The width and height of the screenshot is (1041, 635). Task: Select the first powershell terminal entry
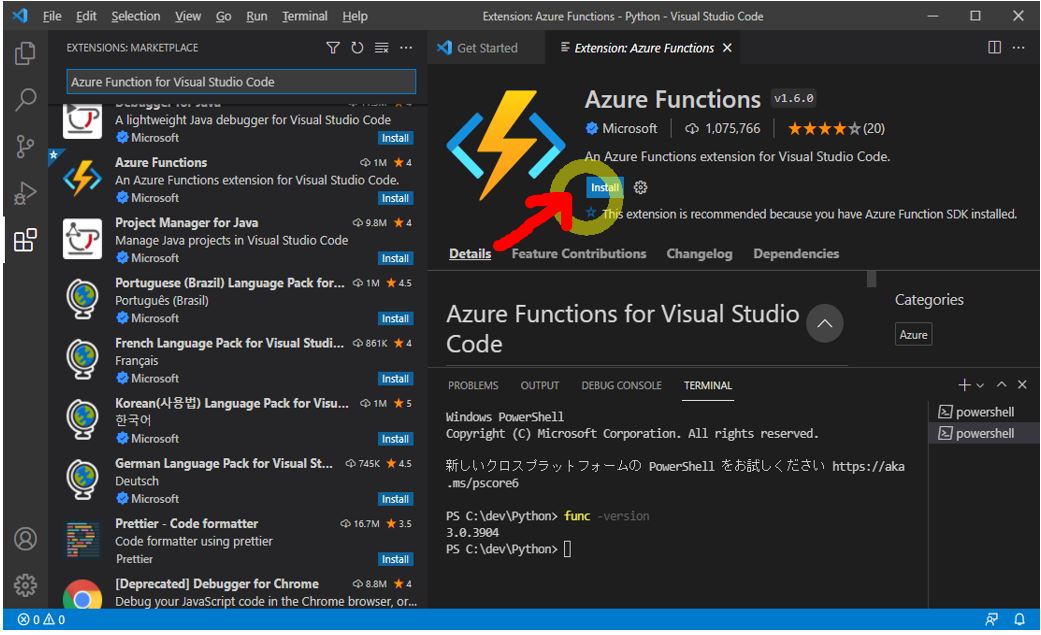click(984, 412)
